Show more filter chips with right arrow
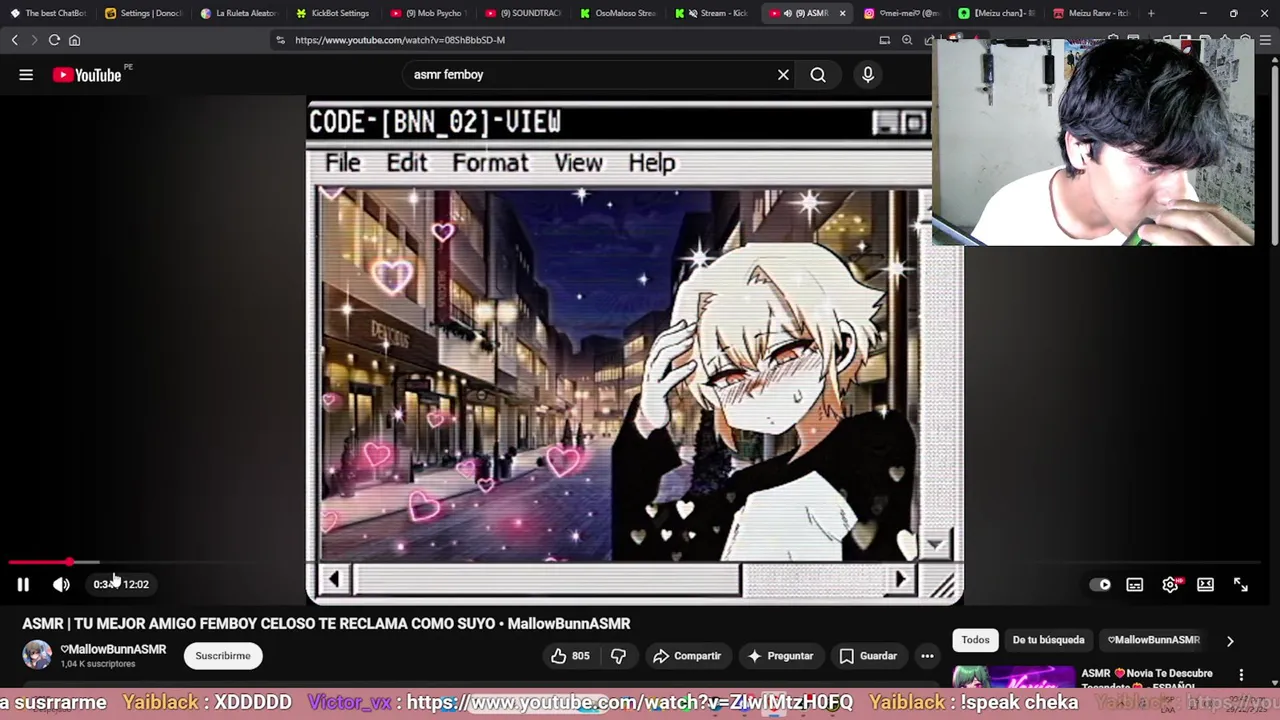This screenshot has height=720, width=1280. pyautogui.click(x=1230, y=641)
